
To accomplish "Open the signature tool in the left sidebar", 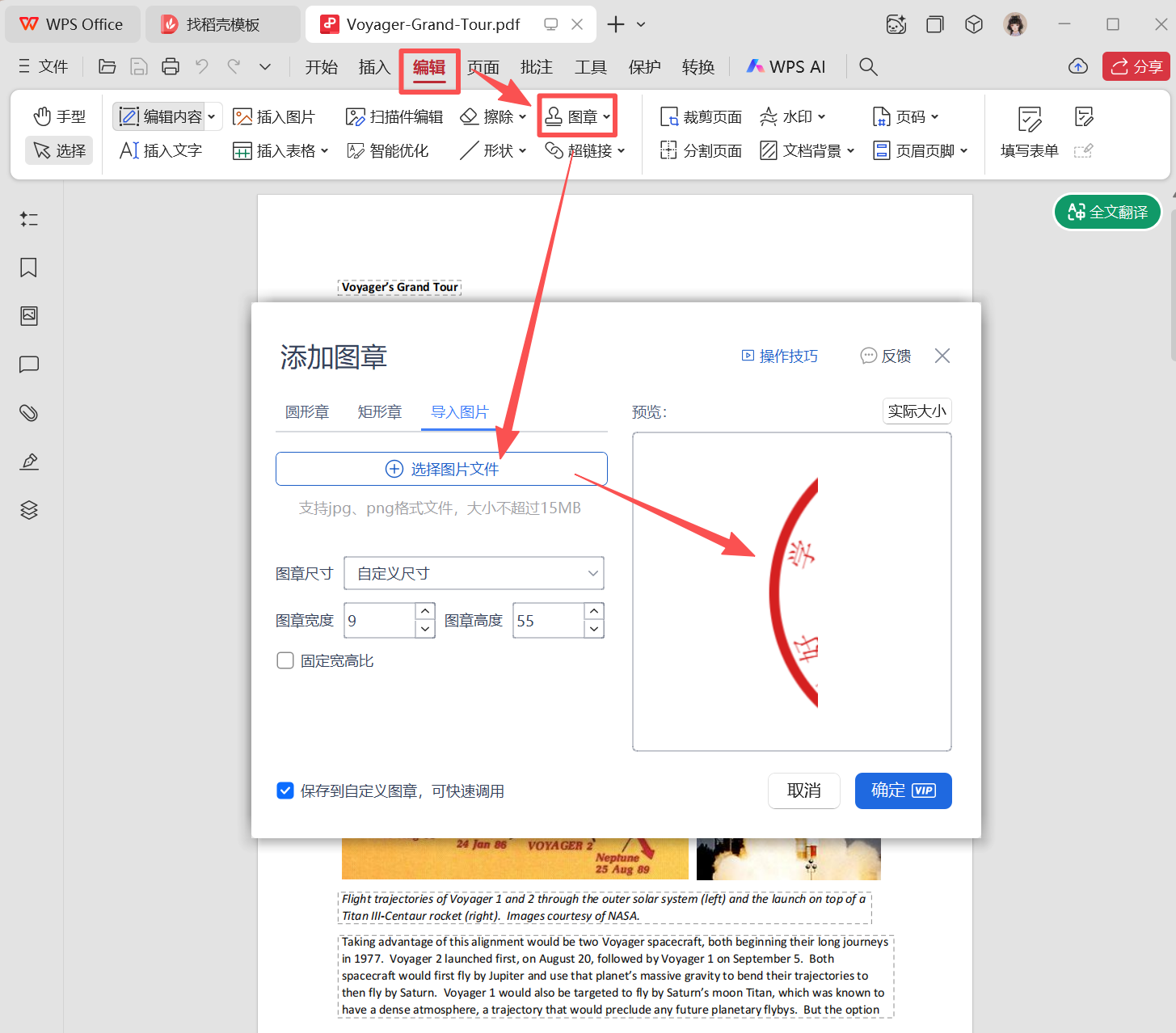I will coord(28,462).
